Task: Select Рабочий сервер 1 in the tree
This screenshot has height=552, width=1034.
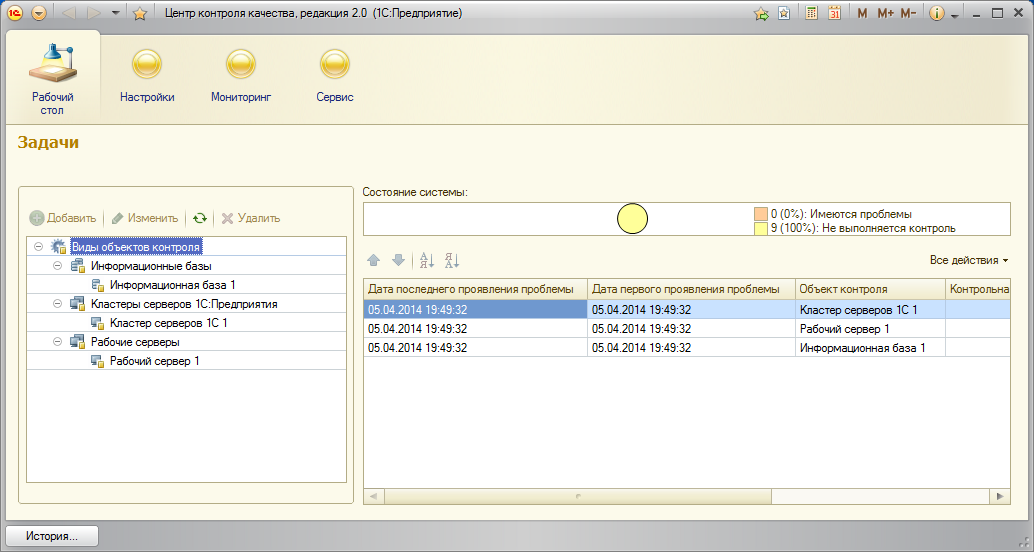Action: tap(154, 361)
